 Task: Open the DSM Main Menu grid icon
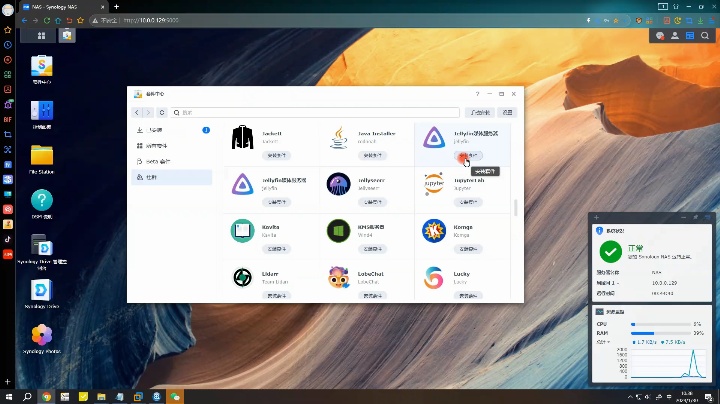tap(41, 35)
